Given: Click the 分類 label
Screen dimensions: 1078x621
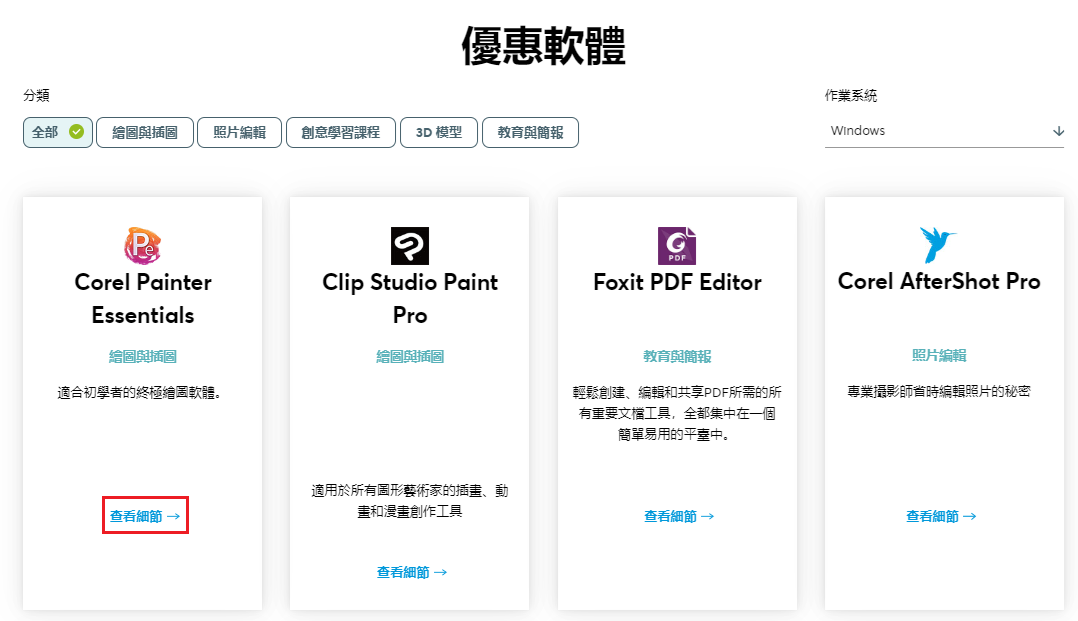Looking at the screenshot, I should tap(36, 96).
